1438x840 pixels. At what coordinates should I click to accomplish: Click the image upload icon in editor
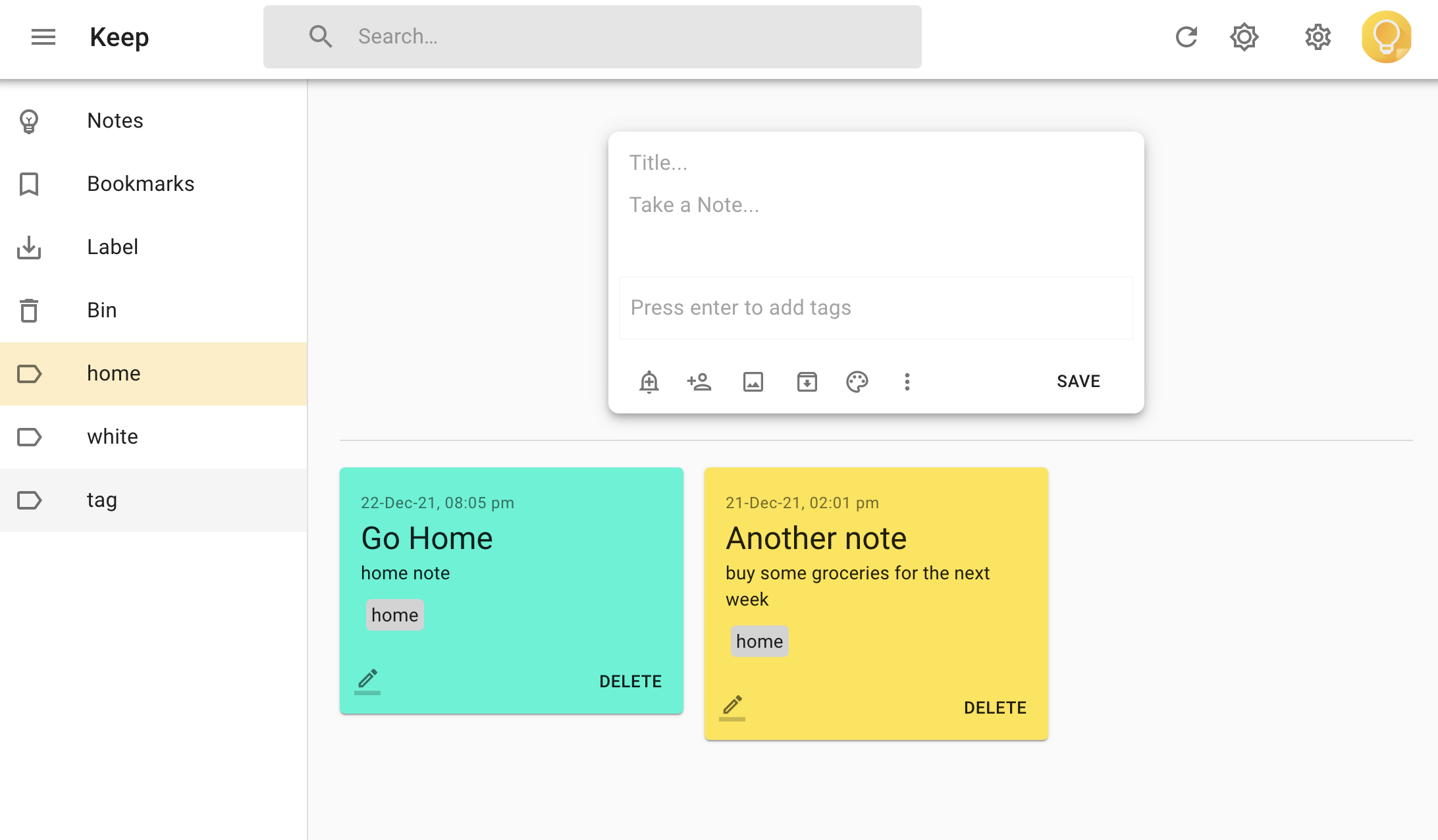753,381
